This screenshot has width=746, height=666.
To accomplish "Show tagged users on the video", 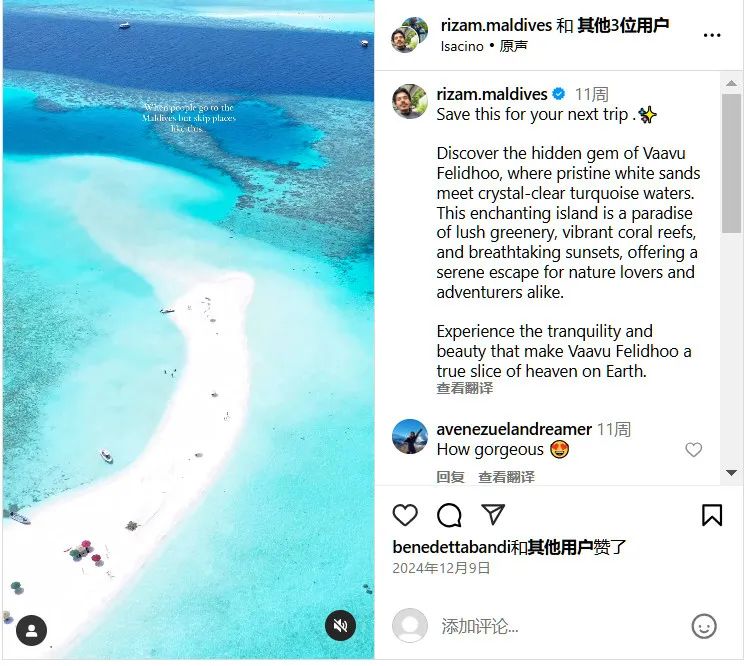I will (31, 631).
